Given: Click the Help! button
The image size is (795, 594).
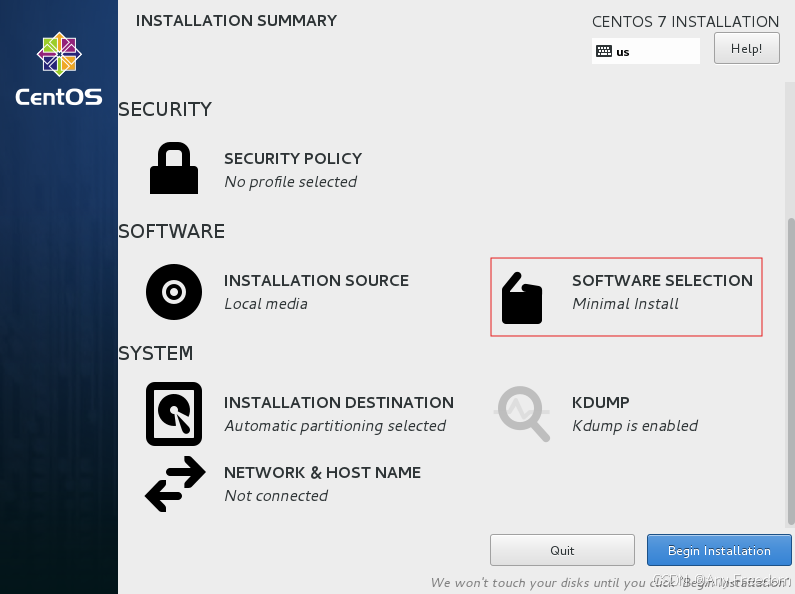Looking at the screenshot, I should (x=746, y=49).
